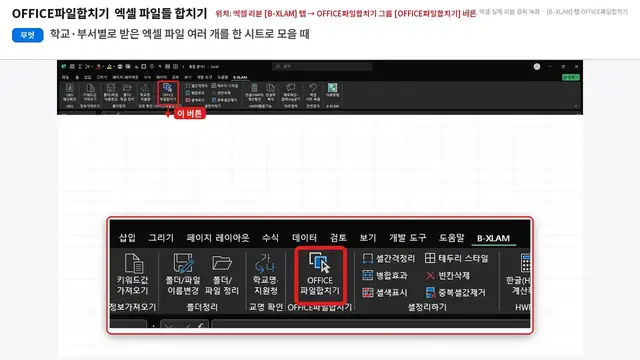Click Excel app logo in small window title bar
Screen dimensions: 640x360
(64, 66)
